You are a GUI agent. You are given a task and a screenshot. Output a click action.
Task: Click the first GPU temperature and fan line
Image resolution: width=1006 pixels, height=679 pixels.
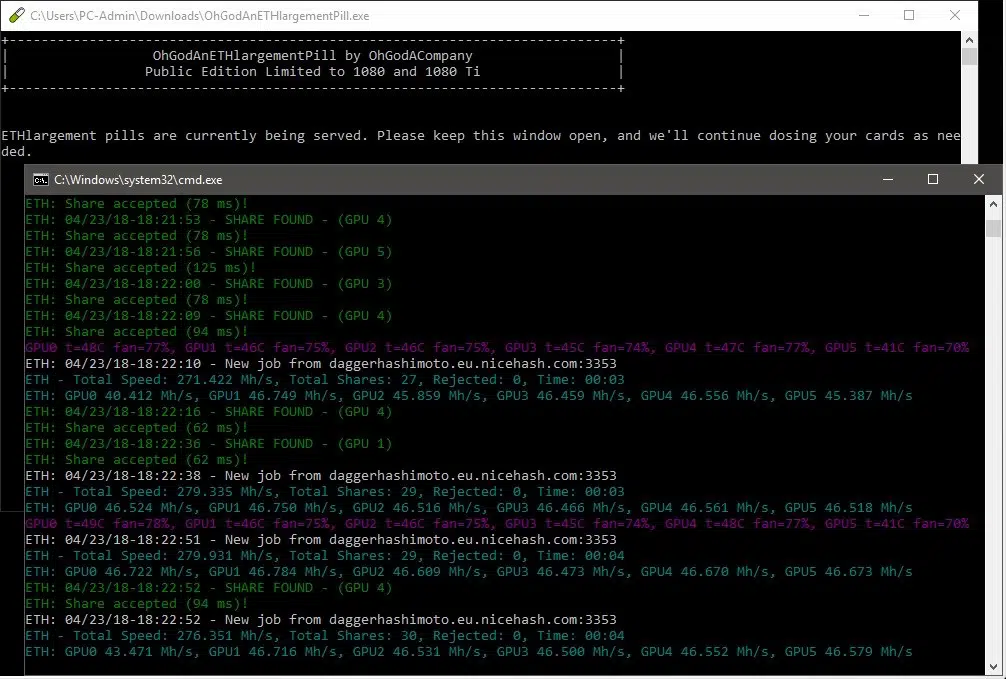(x=497, y=348)
